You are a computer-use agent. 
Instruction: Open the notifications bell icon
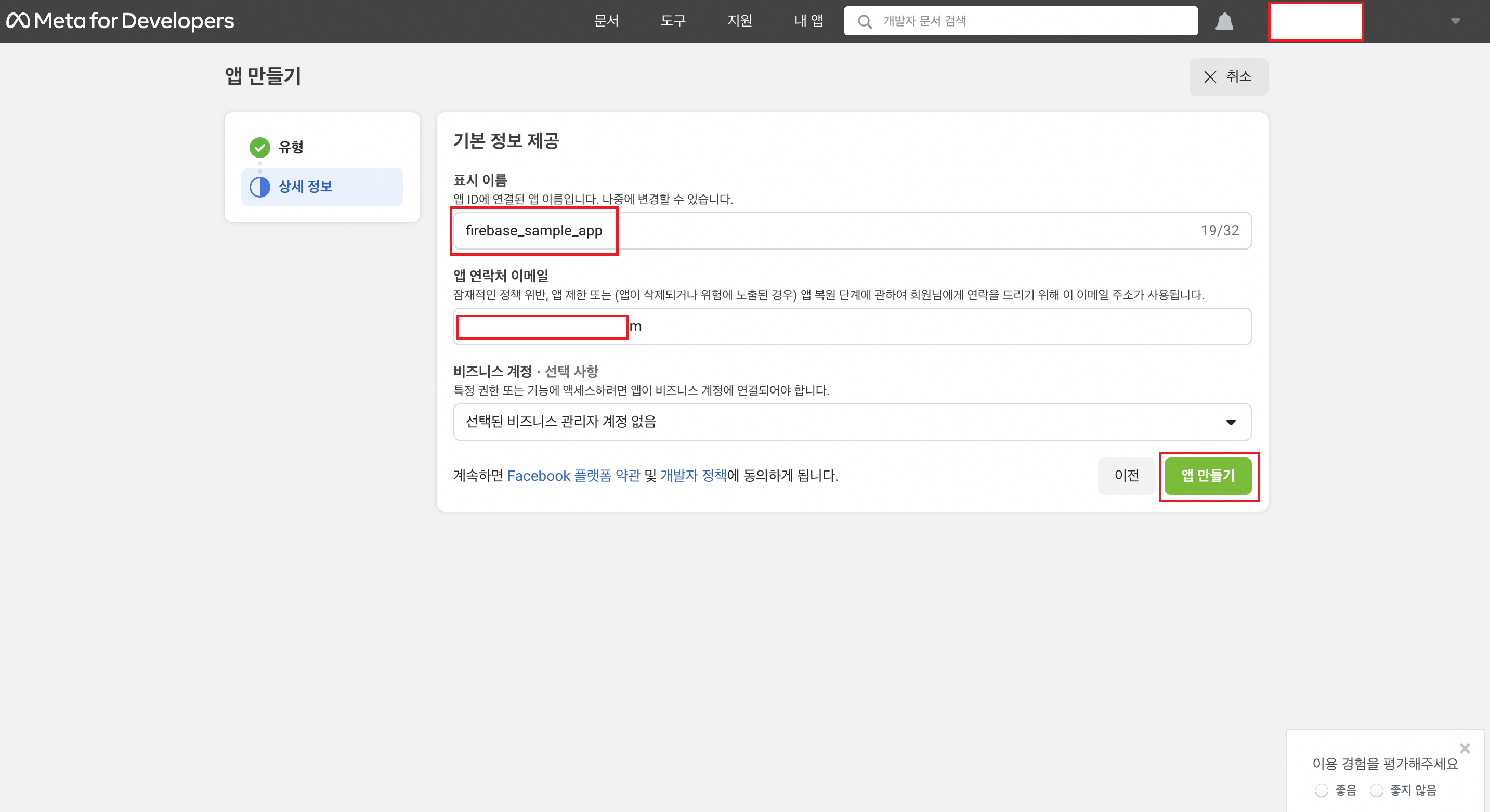pos(1224,21)
